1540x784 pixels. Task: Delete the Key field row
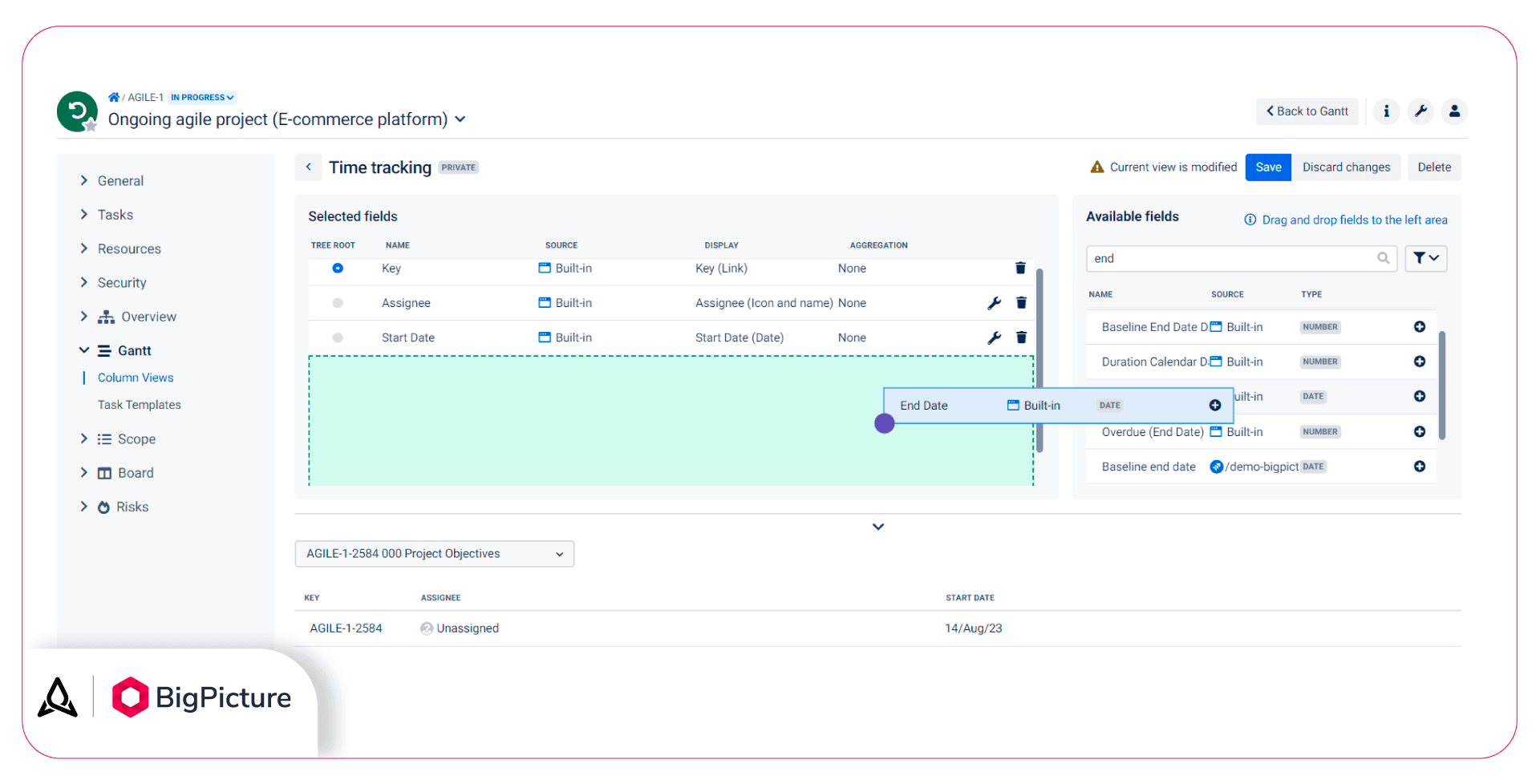click(x=1020, y=269)
